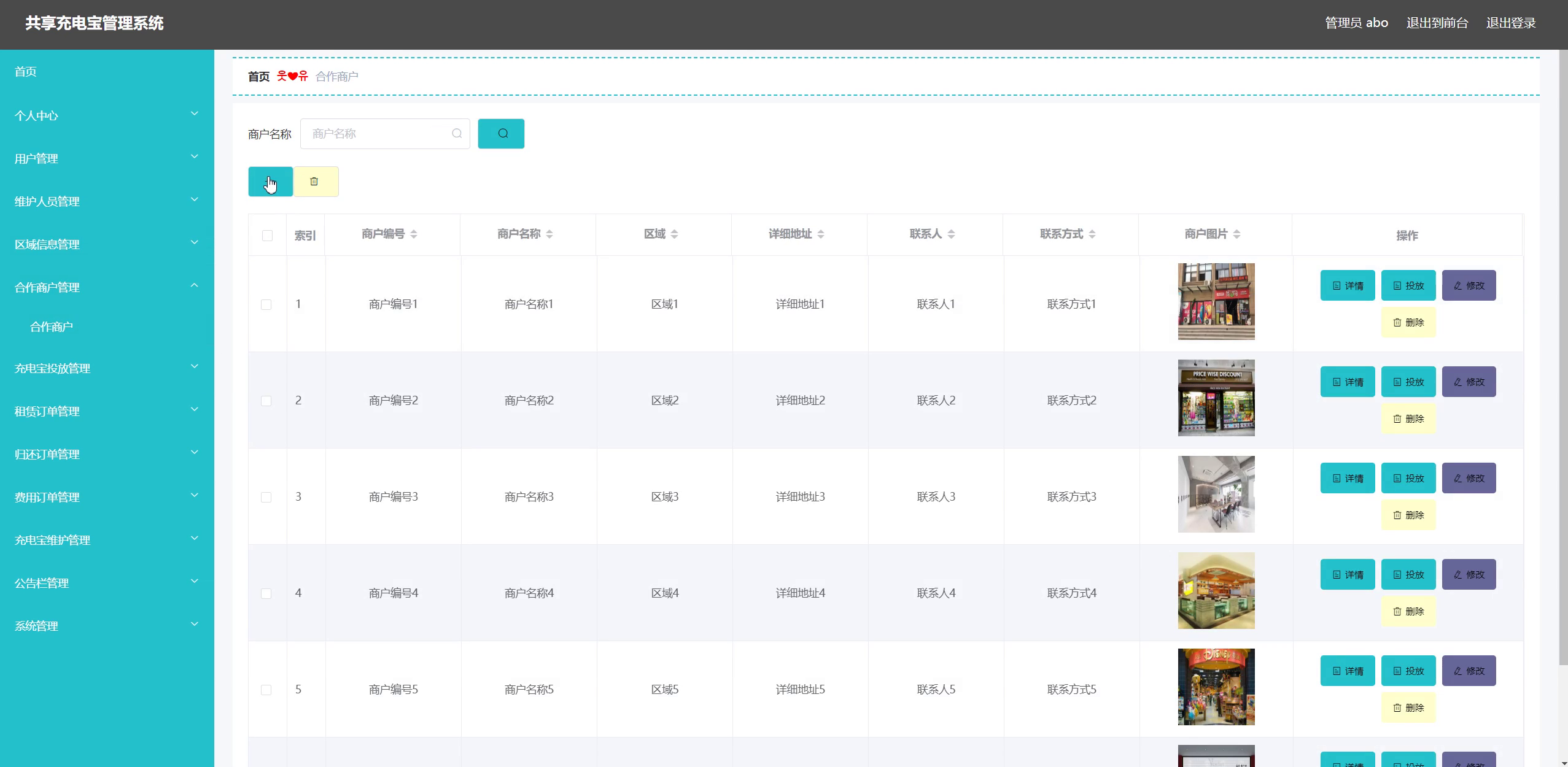Sort by 联系人 column arrows
This screenshot has height=767, width=1568.
951,234
